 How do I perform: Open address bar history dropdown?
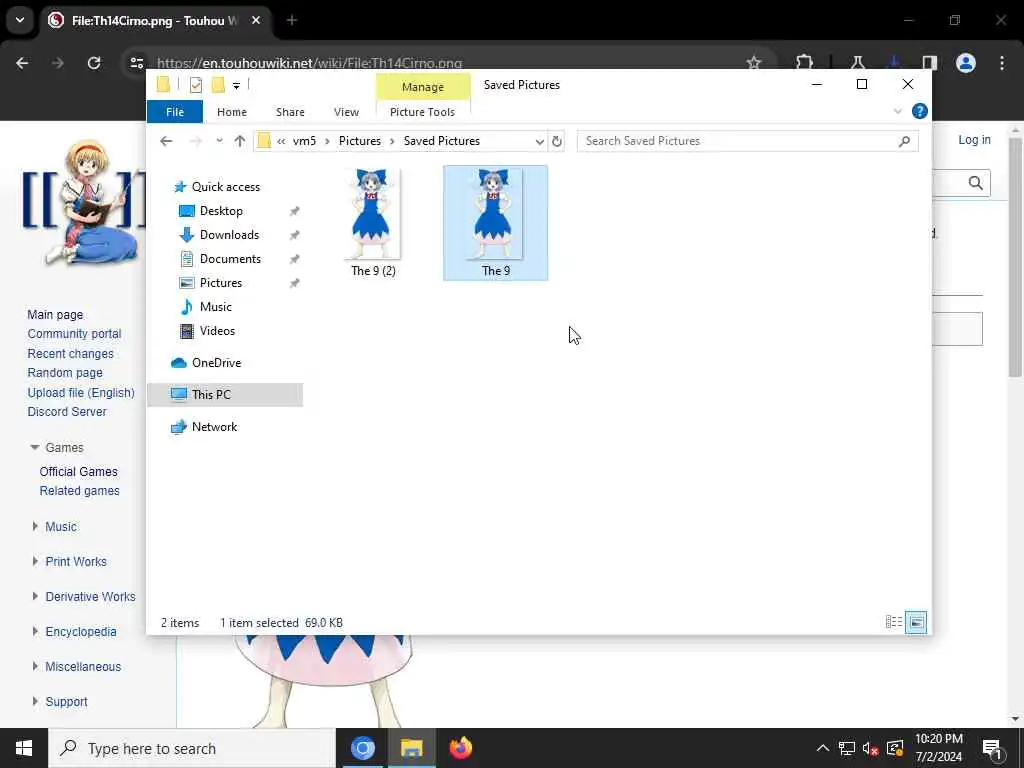tap(539, 141)
